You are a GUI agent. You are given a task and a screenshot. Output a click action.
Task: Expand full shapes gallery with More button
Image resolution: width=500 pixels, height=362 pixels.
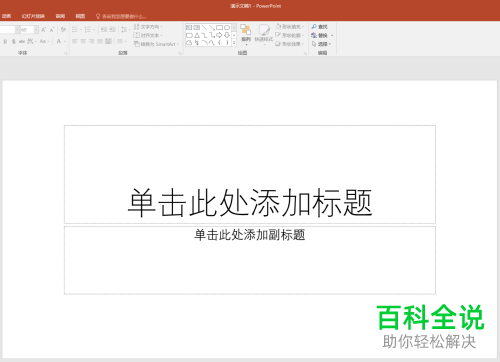coord(234,43)
